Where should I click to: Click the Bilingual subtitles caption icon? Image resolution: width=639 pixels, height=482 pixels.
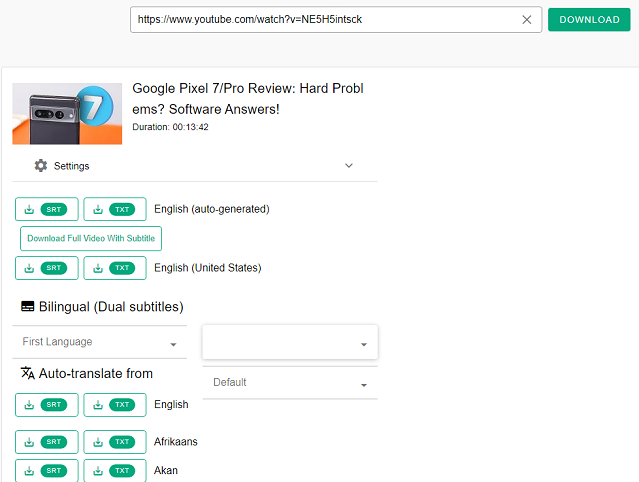[x=28, y=306]
